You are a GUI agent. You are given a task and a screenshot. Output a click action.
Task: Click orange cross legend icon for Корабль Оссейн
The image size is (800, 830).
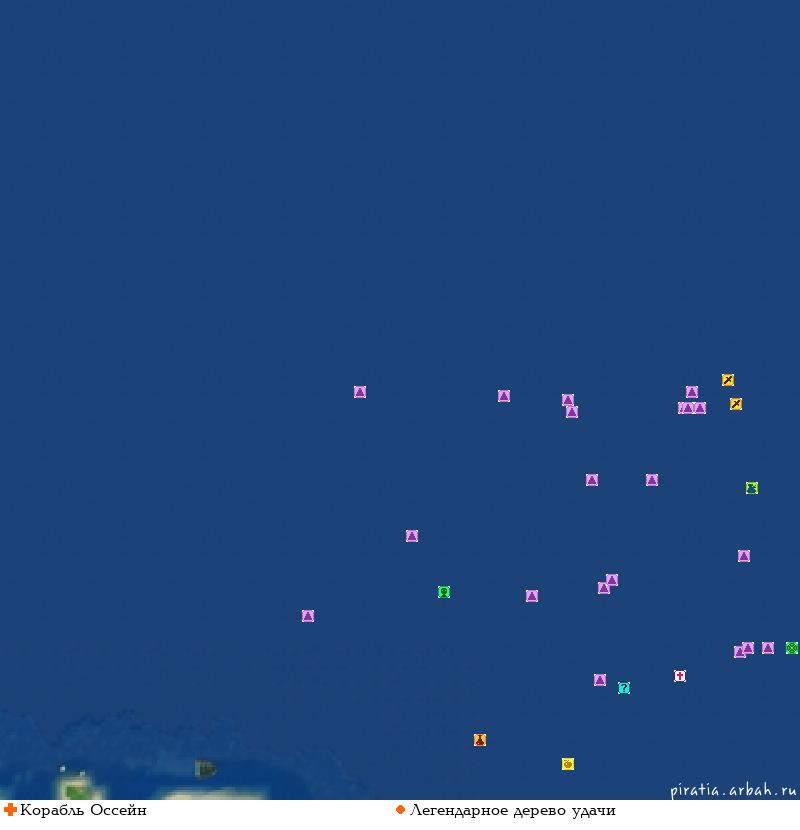(10, 809)
